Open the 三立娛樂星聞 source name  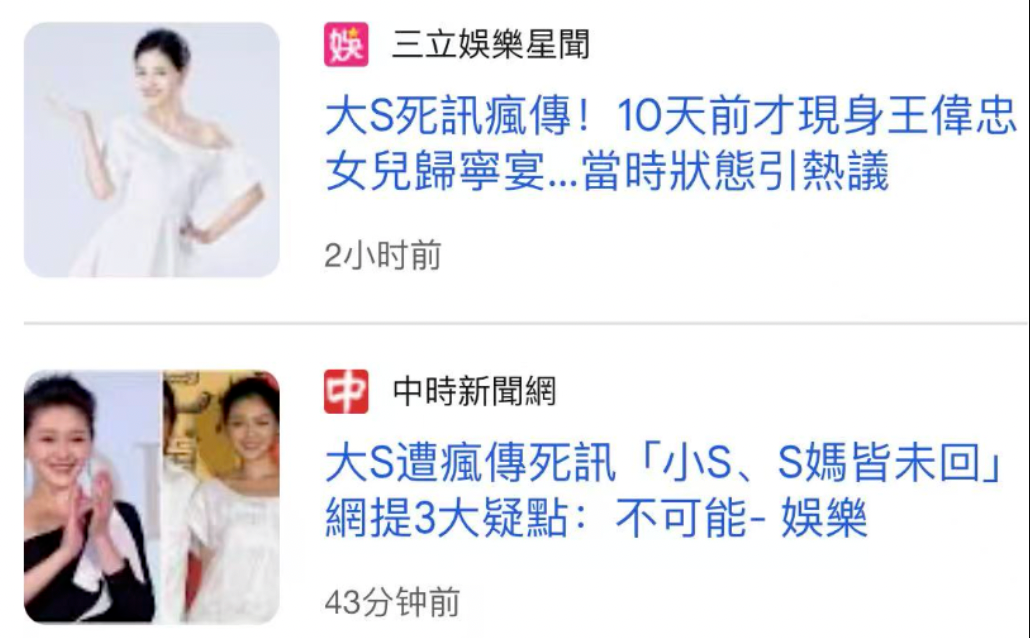click(x=491, y=45)
